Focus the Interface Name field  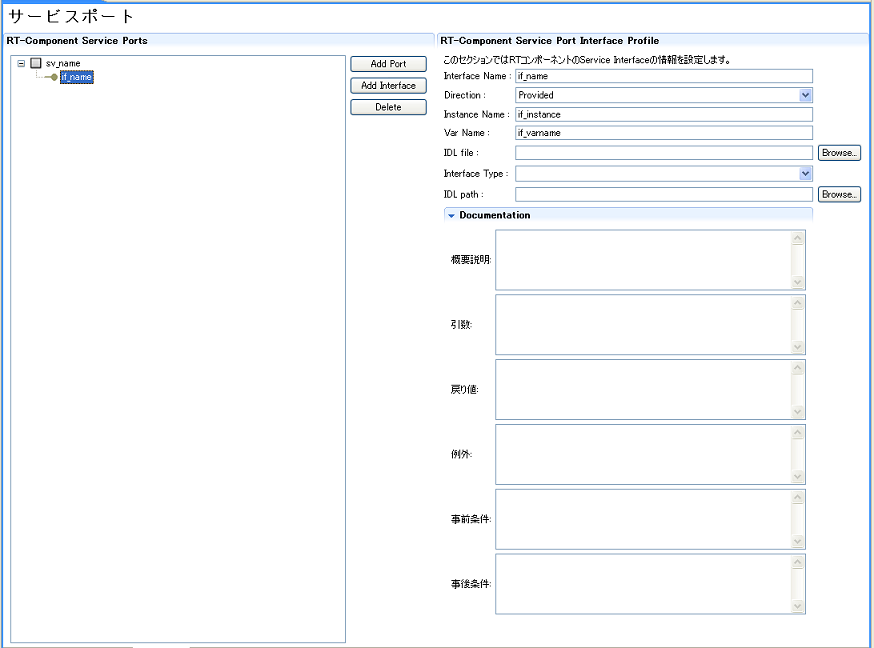[x=664, y=76]
